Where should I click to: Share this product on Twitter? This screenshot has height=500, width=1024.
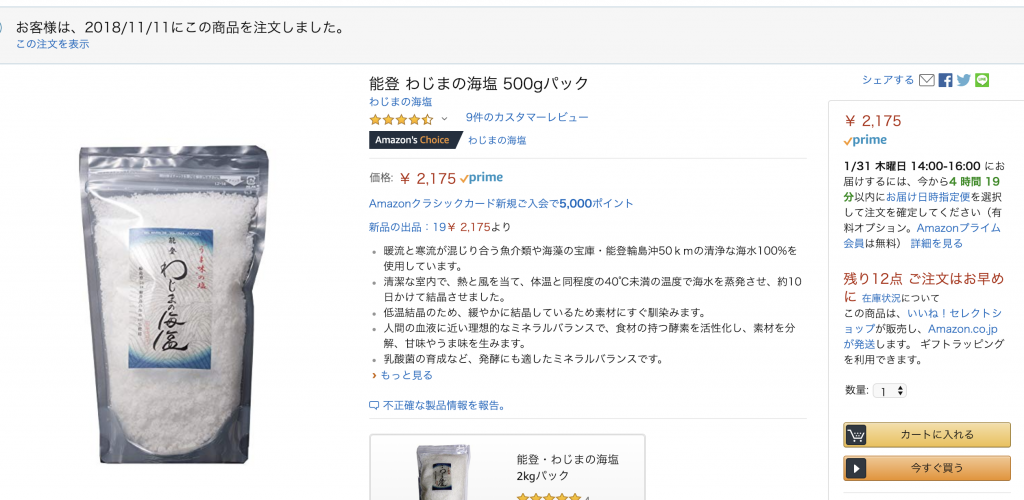click(x=963, y=81)
